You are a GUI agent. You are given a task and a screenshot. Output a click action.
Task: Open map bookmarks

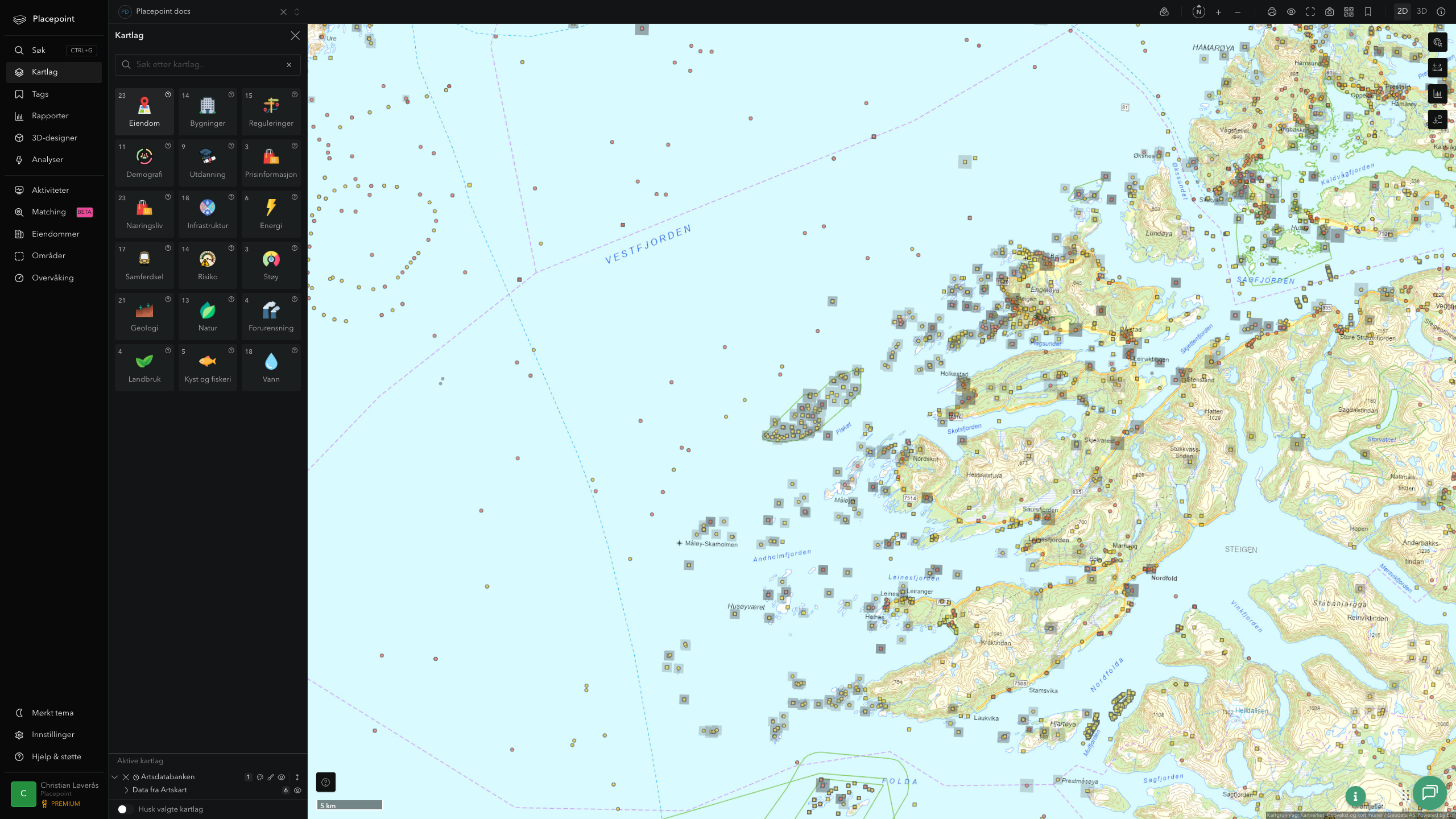(1368, 12)
